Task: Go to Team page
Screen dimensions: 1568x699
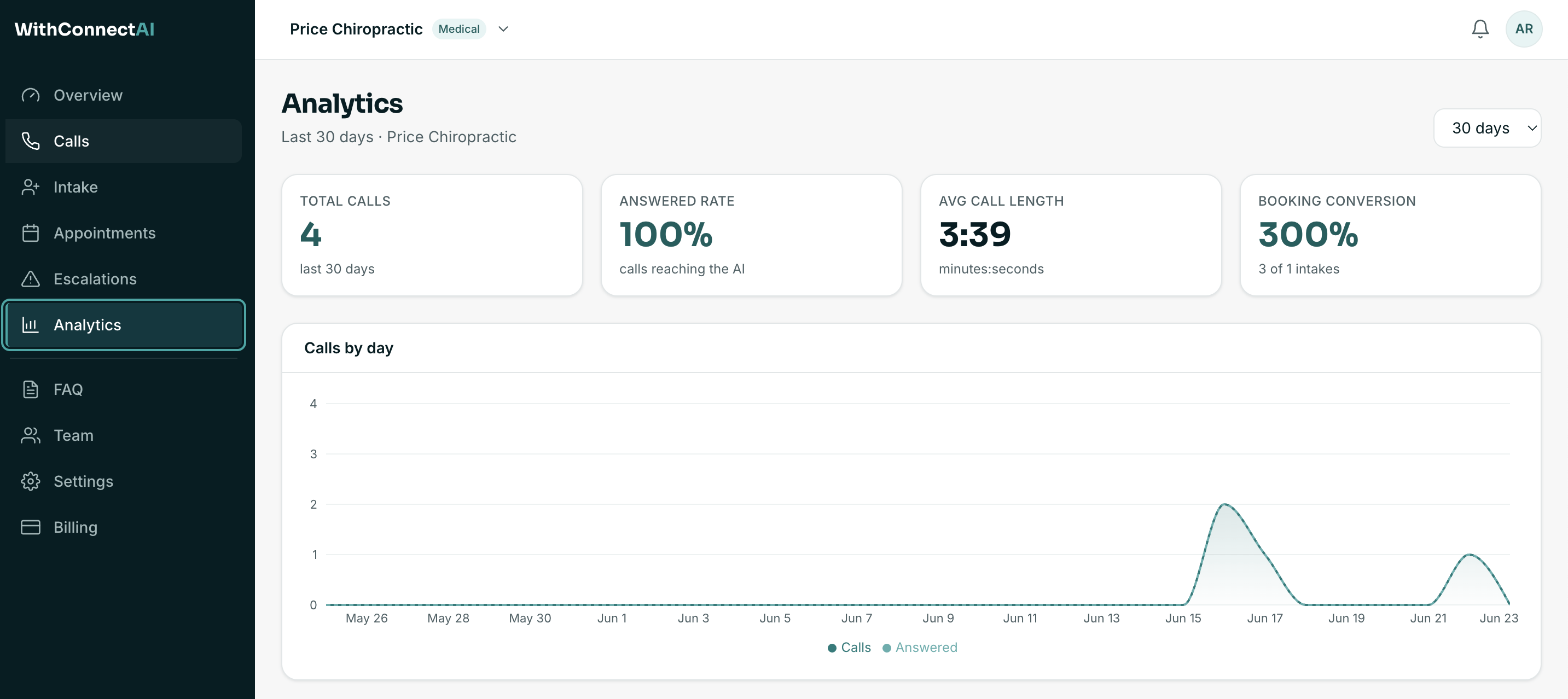Action: click(x=124, y=435)
